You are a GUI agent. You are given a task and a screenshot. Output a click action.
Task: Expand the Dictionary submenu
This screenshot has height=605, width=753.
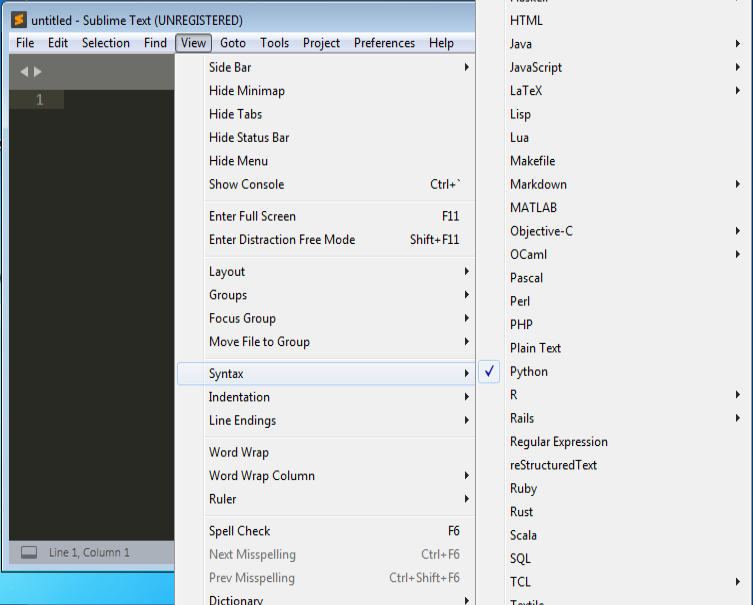326,600
